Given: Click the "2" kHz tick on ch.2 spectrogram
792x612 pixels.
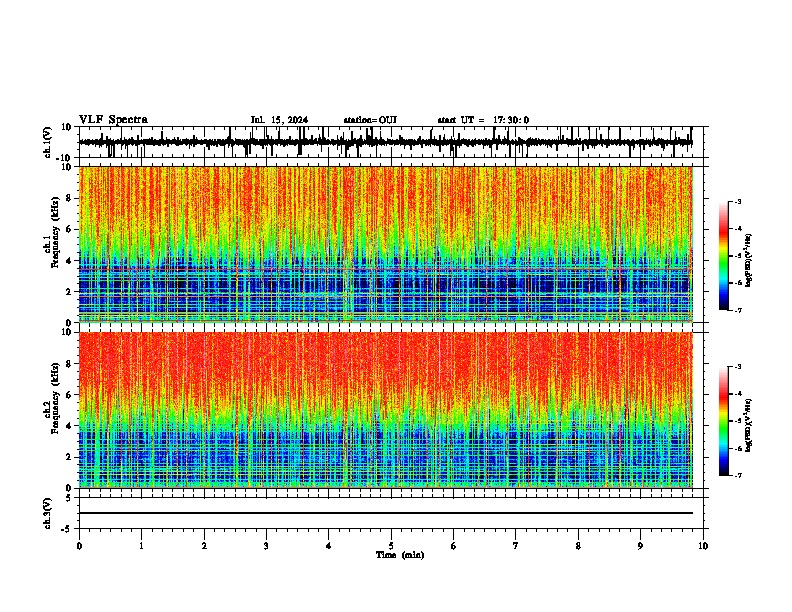Looking at the screenshot, I should [70, 457].
